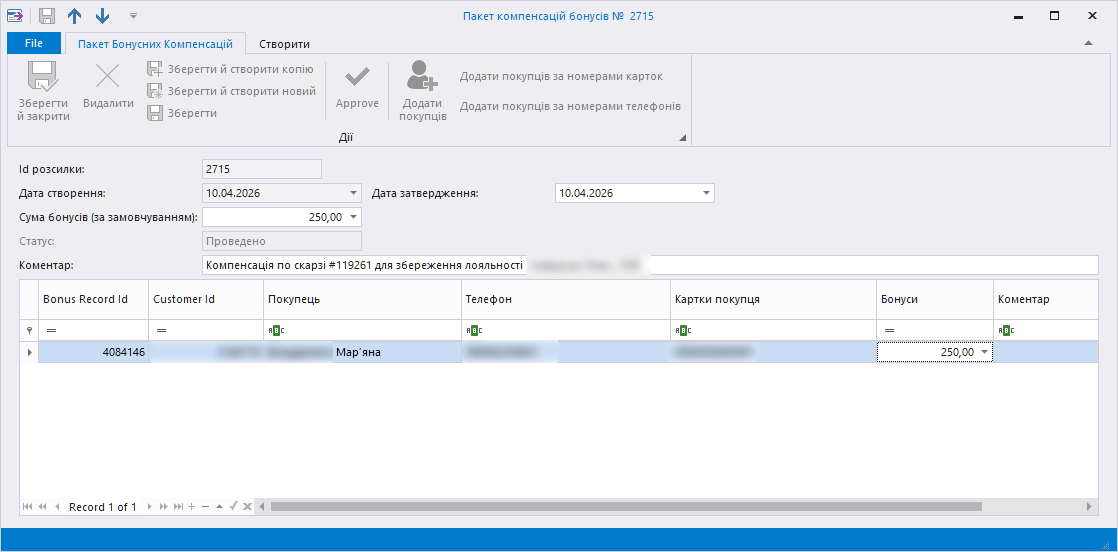The image size is (1118, 552).
Task: Click Додати покупців за номерами карток
Action: (x=561, y=76)
